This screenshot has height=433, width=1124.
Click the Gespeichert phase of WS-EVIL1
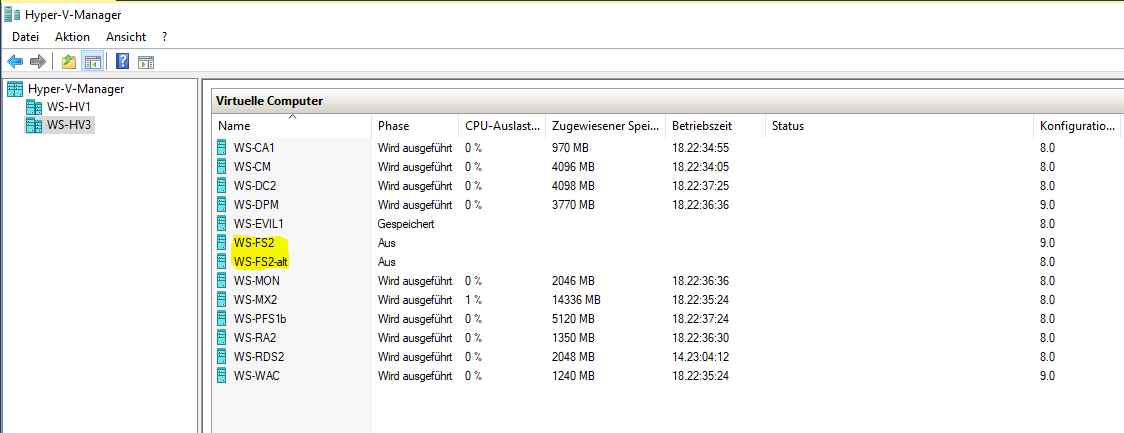point(406,224)
